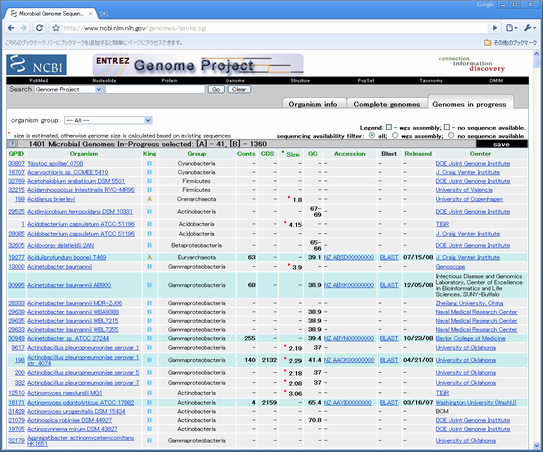Bookmark this page with star icon
This screenshot has height=452, width=543.
[x=56, y=28]
